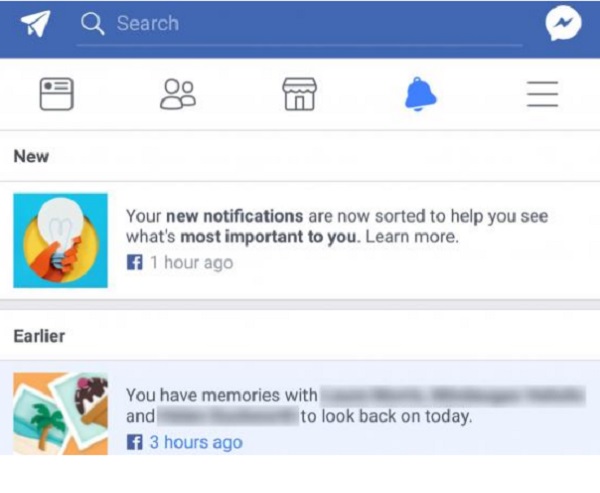Open Messenger from the header

click(563, 23)
